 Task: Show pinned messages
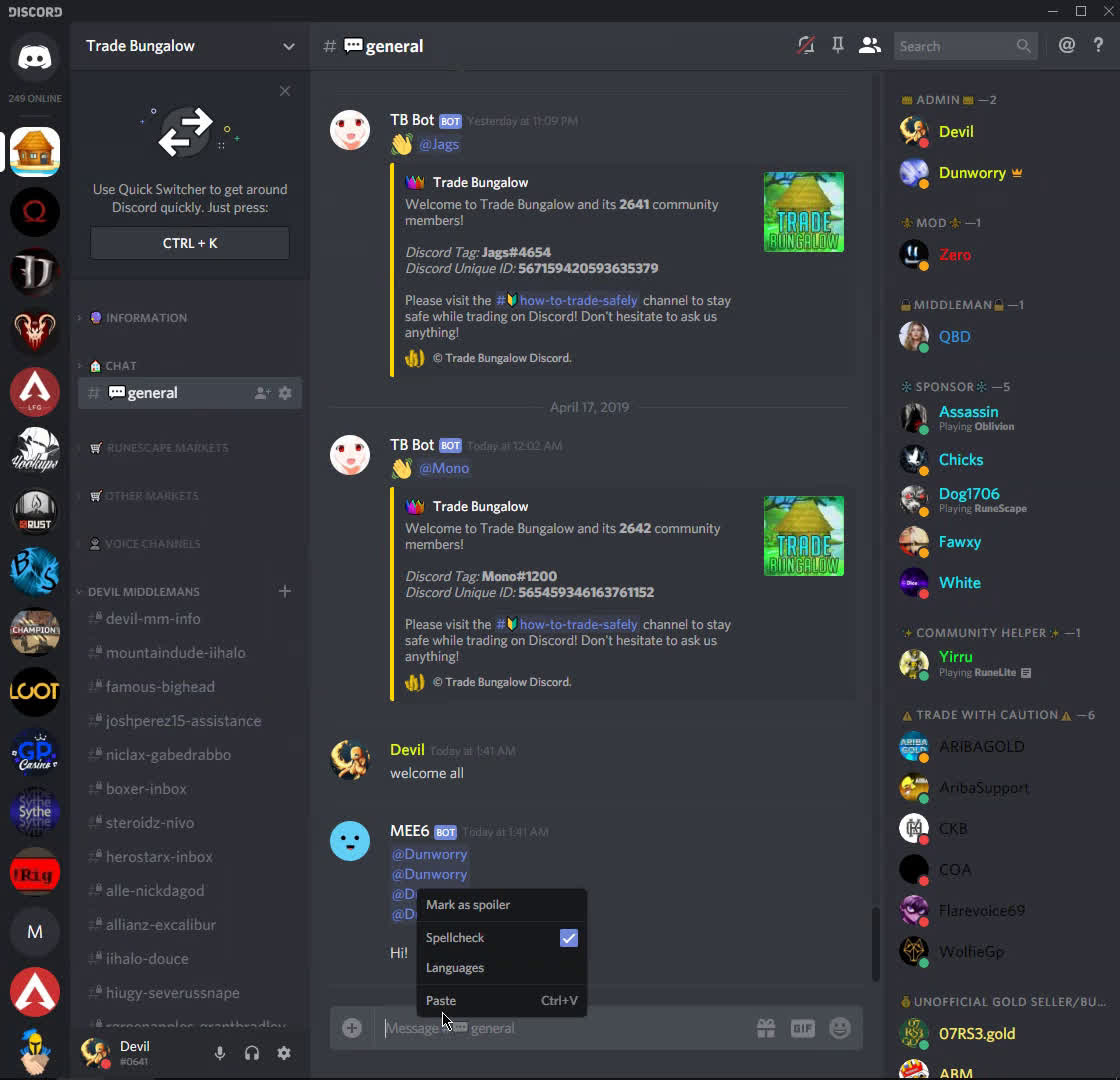[838, 46]
